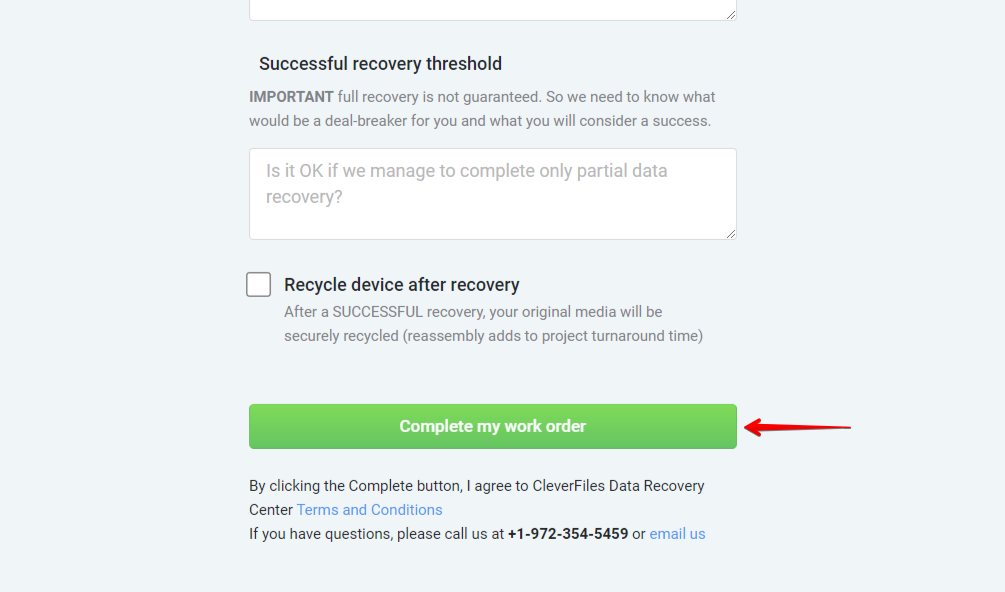This screenshot has width=1005, height=592.
Task: Click the red arrow pointing at the button
Action: (x=798, y=427)
